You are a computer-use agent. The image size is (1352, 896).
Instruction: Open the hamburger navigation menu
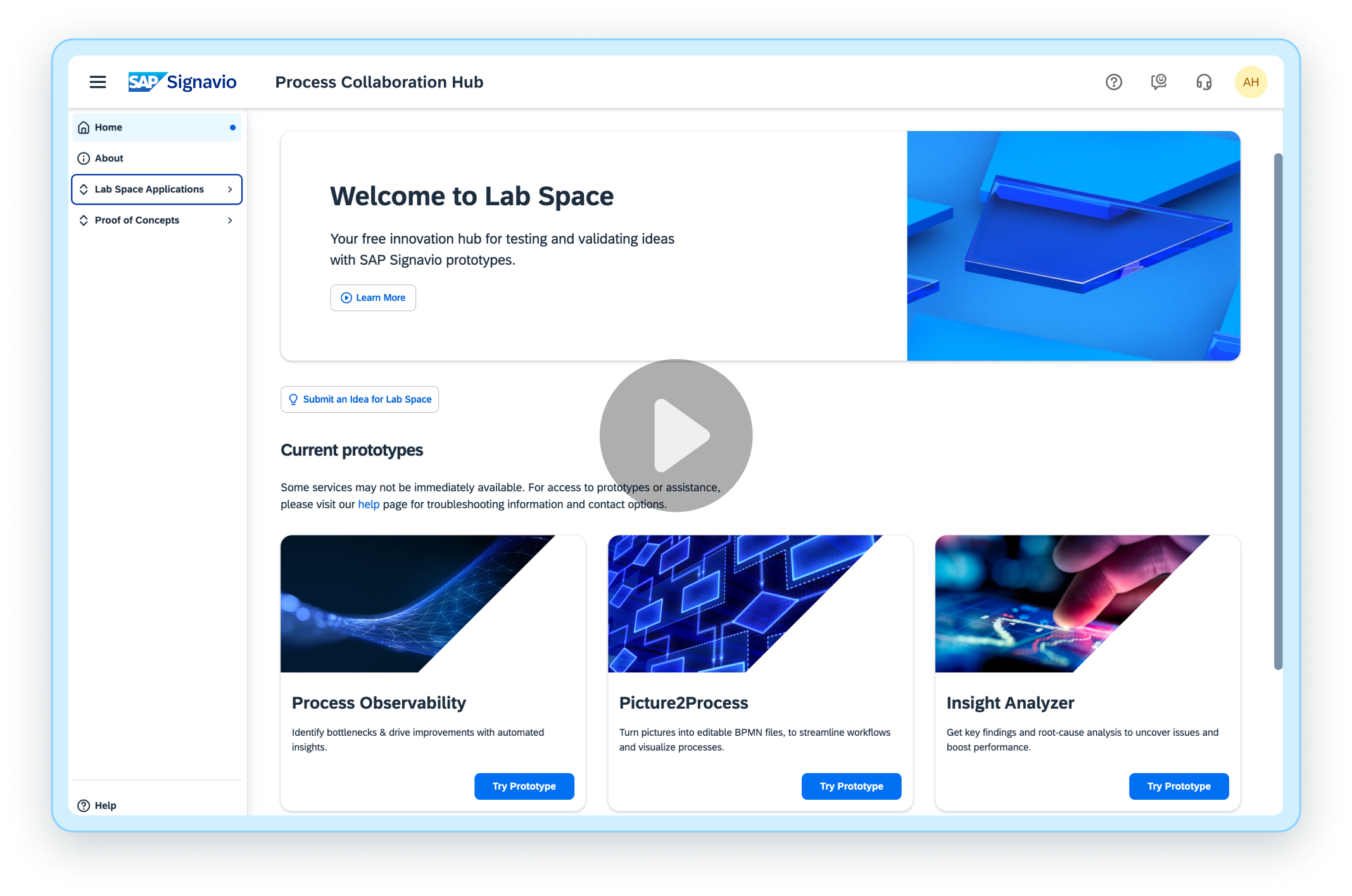pyautogui.click(x=98, y=82)
